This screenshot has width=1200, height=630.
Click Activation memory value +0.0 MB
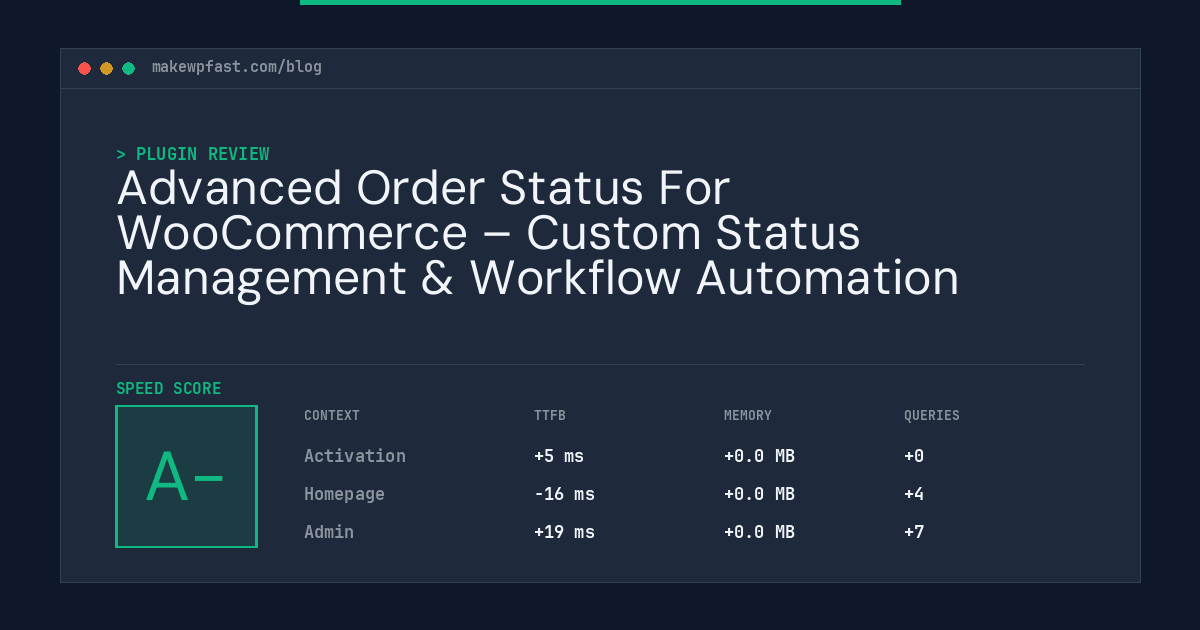click(759, 456)
